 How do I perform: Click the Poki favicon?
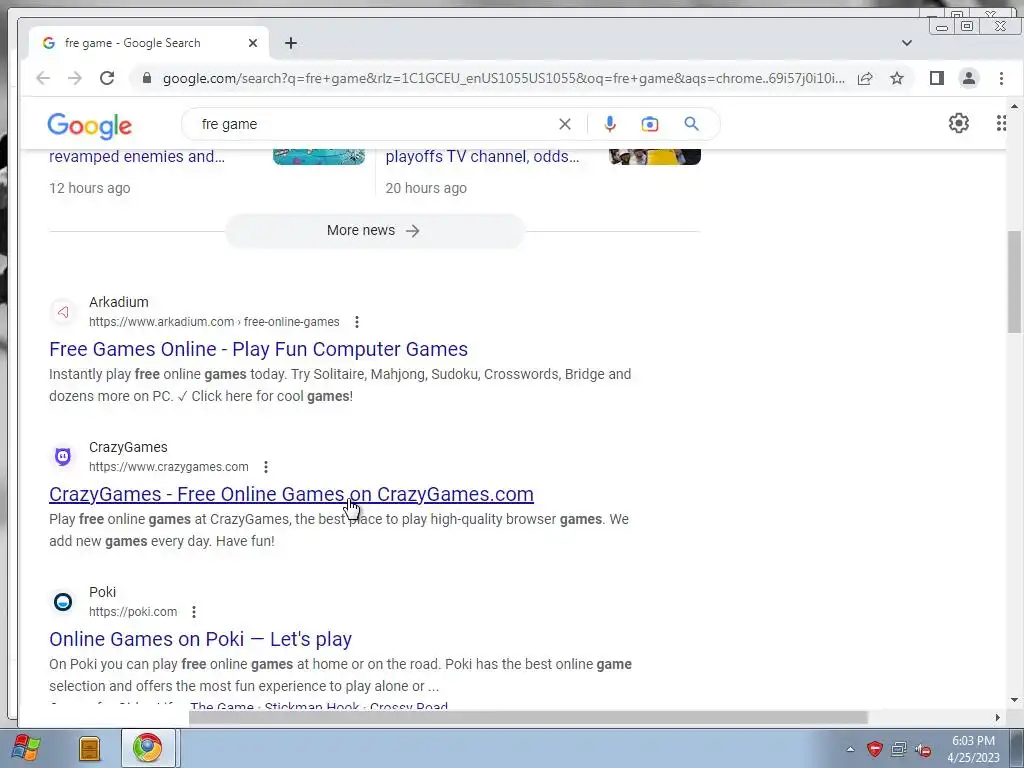(63, 602)
